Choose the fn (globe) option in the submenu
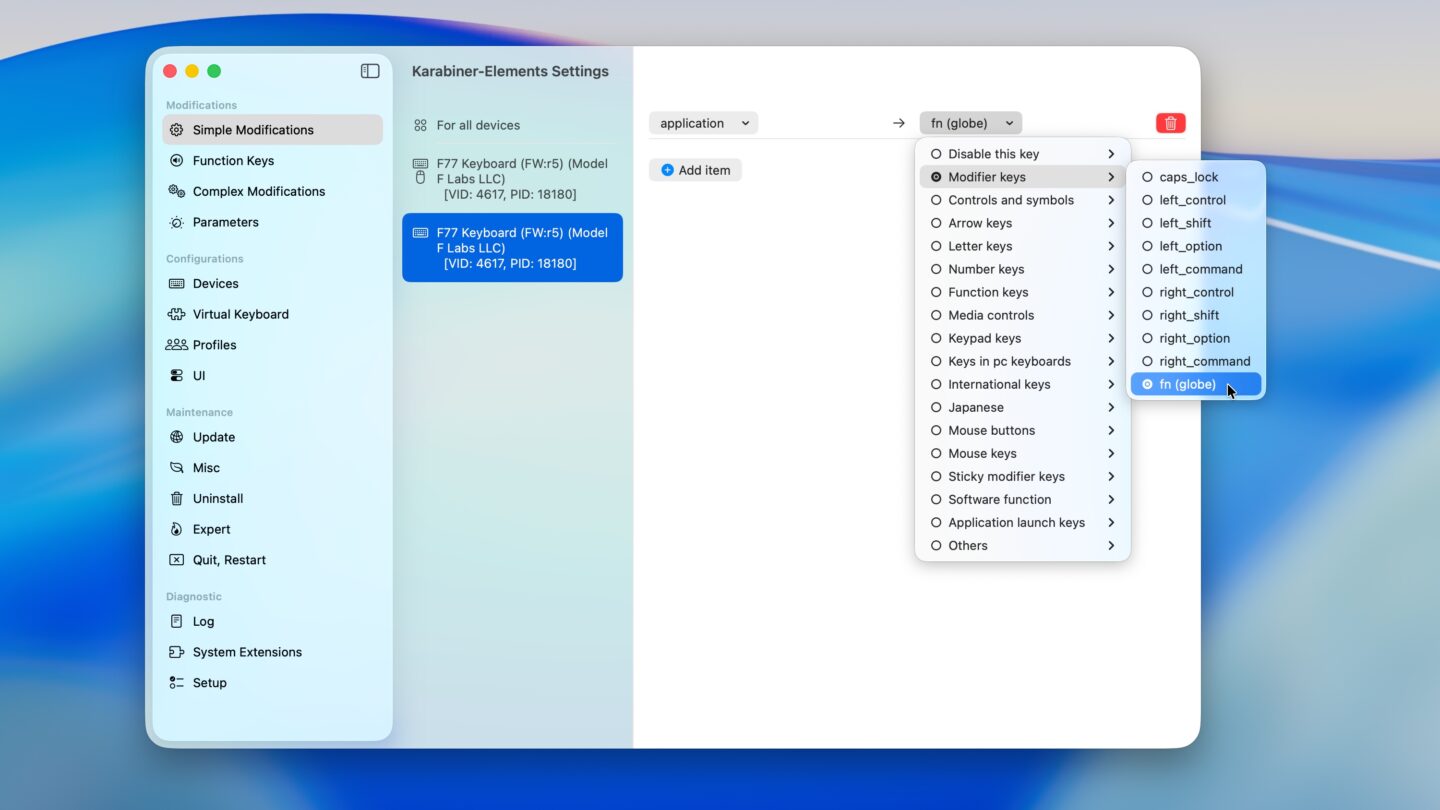Viewport: 1440px width, 810px height. tap(1196, 384)
